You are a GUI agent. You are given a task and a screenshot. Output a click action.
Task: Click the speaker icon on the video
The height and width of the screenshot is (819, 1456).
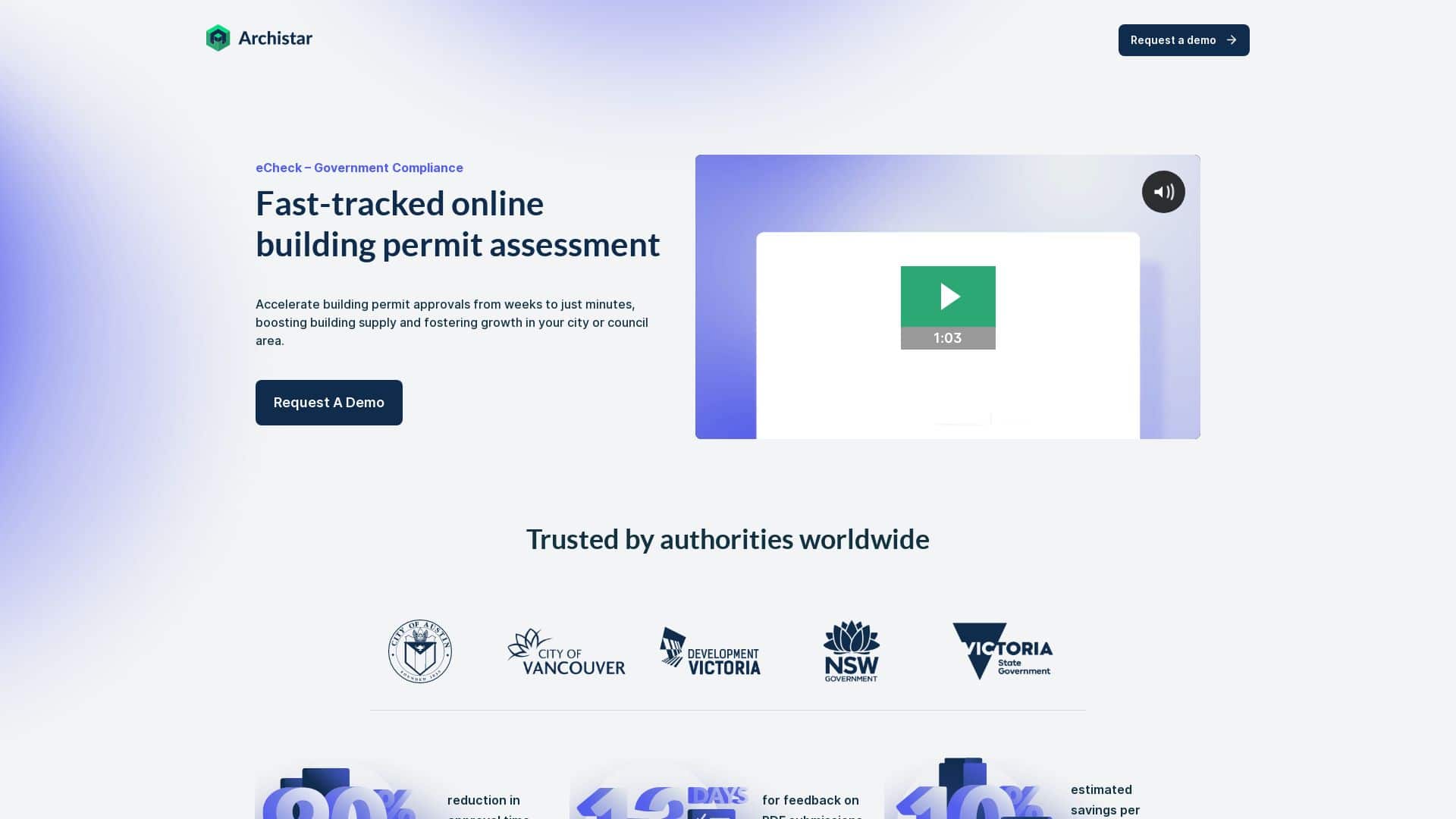[x=1163, y=192]
